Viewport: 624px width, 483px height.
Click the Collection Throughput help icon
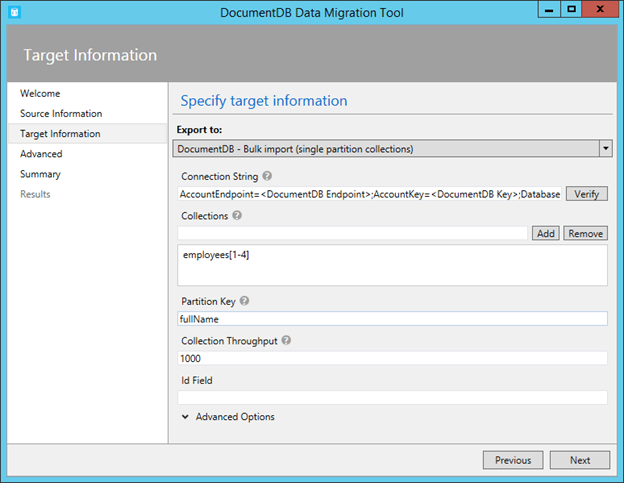point(287,340)
